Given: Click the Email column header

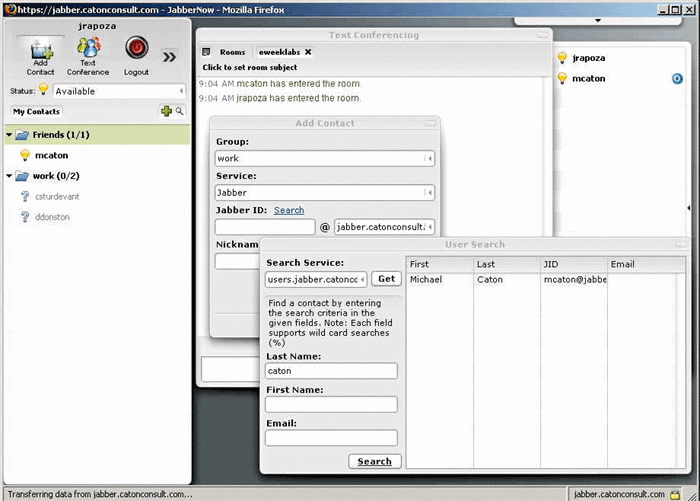Looking at the screenshot, I should click(x=646, y=264).
